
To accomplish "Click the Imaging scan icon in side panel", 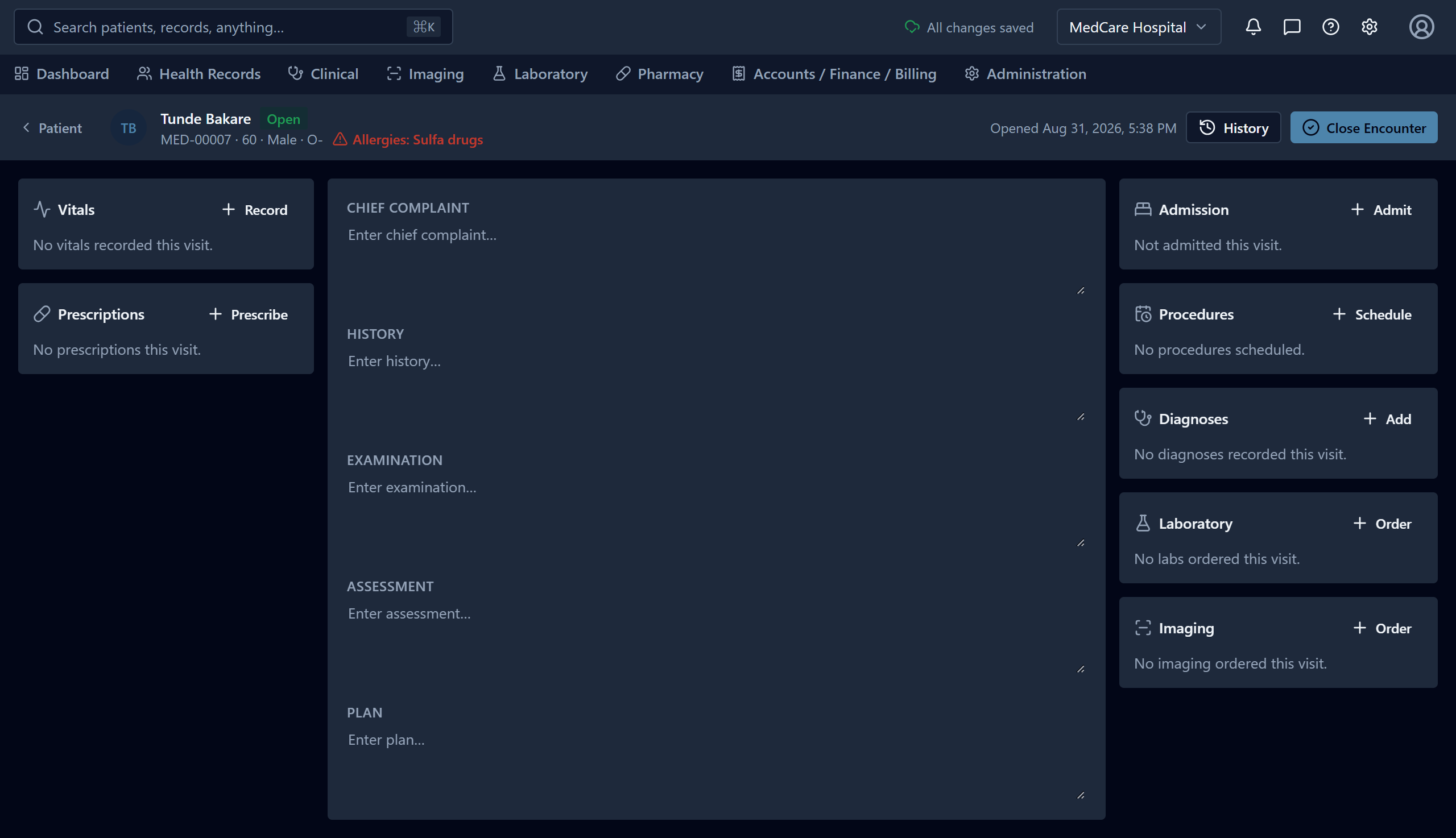I will [x=1142, y=628].
